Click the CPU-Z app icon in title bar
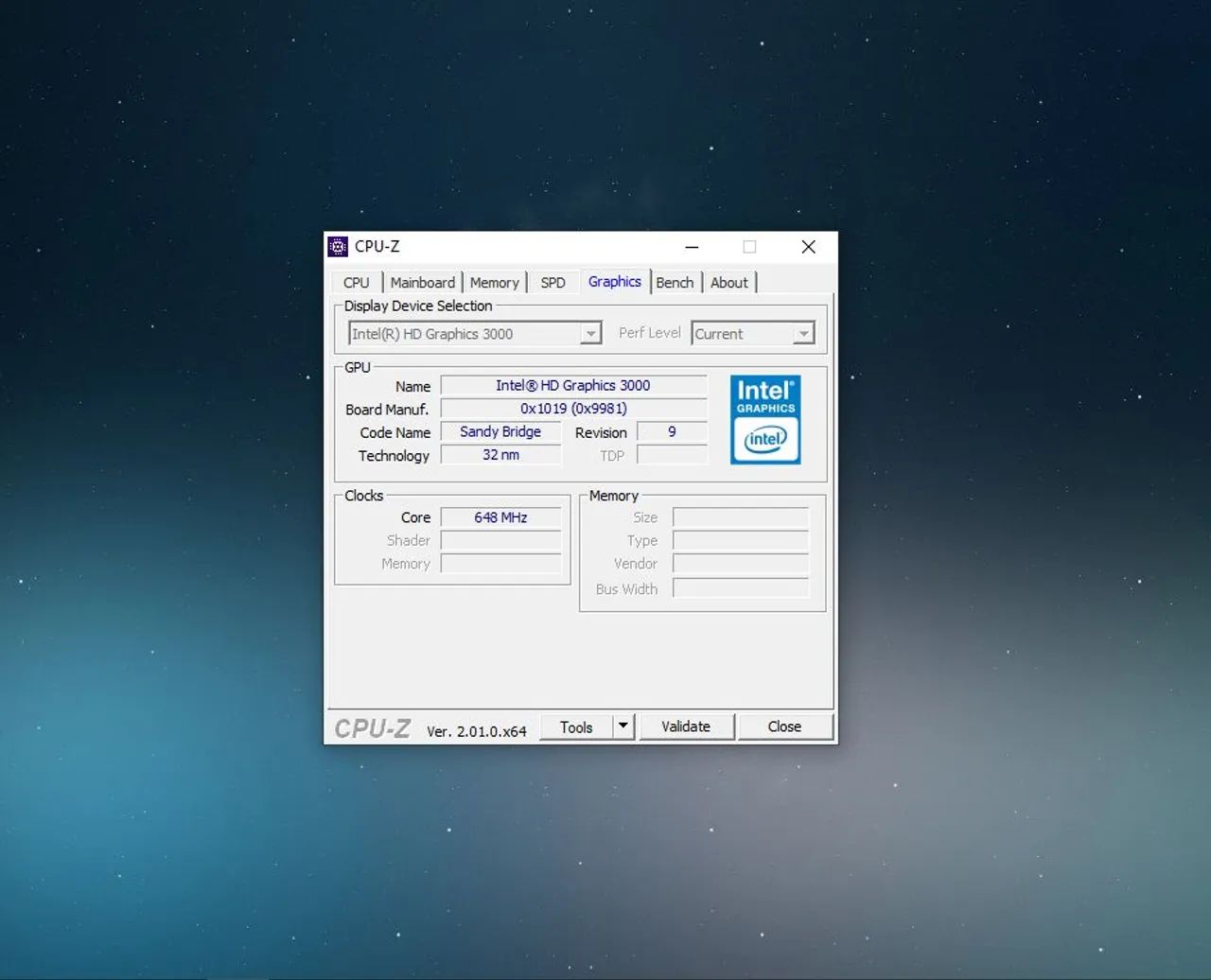Viewport: 1211px width, 980px height. 338,247
